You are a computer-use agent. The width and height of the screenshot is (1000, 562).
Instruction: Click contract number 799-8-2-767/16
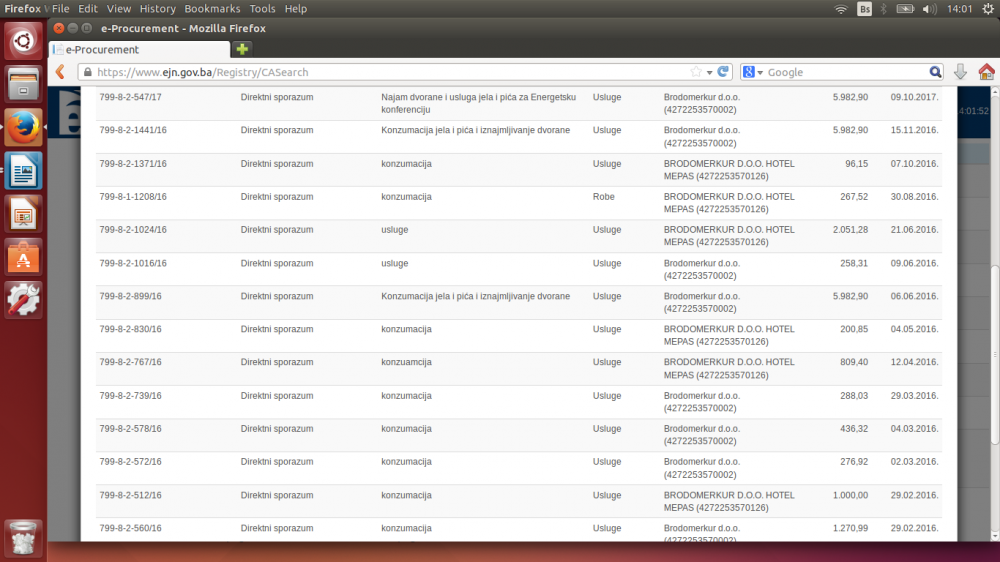[x=130, y=362]
